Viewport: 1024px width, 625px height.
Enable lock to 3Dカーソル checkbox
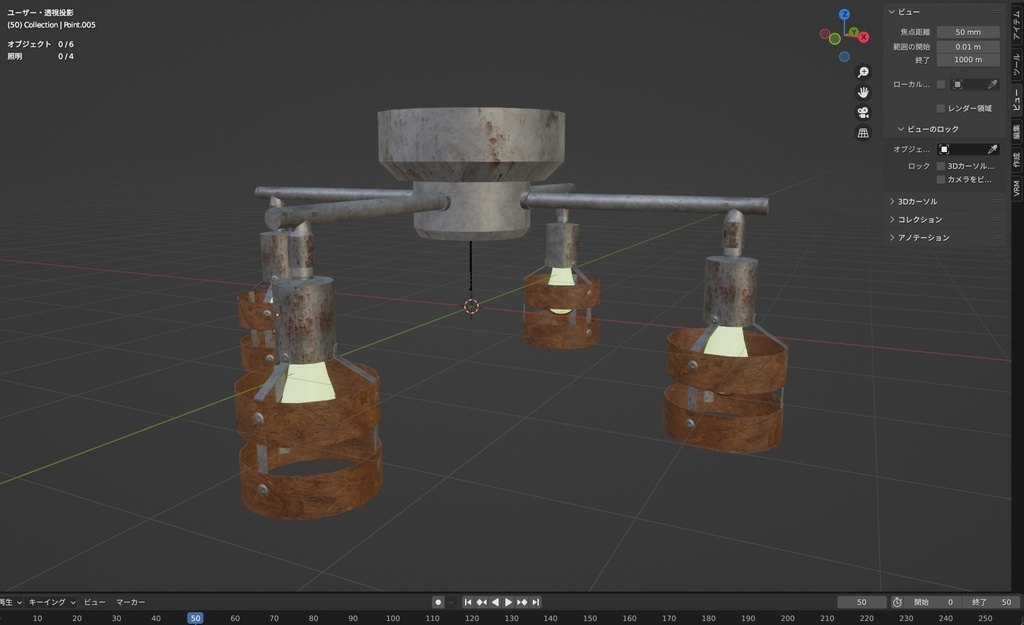[x=941, y=166]
